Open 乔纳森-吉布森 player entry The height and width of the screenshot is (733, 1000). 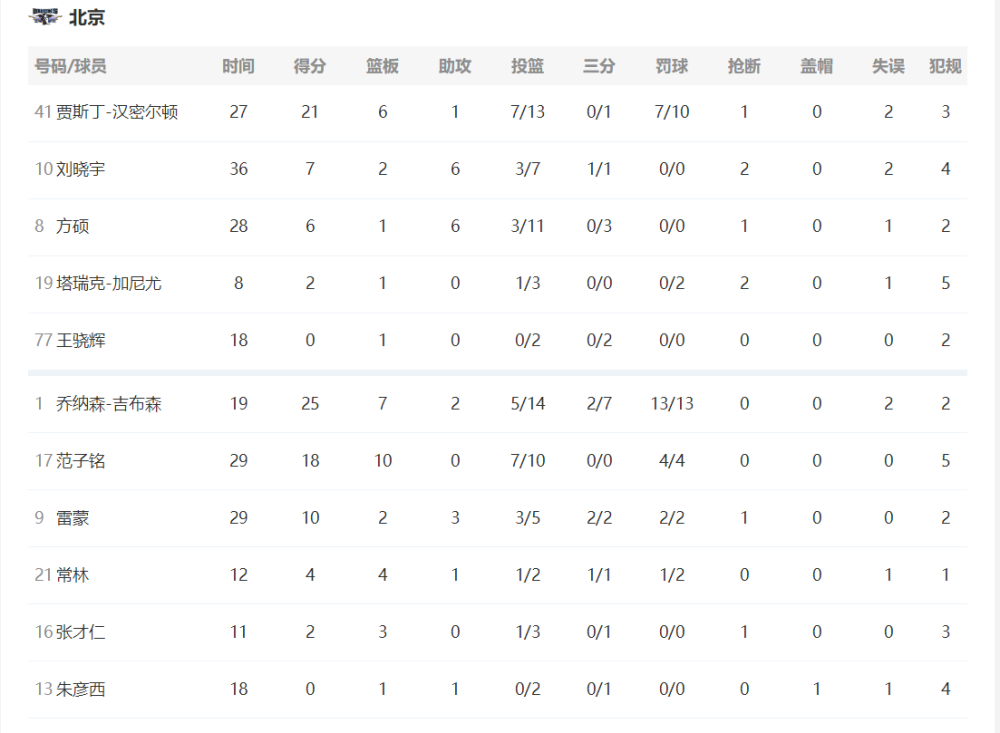click(109, 404)
